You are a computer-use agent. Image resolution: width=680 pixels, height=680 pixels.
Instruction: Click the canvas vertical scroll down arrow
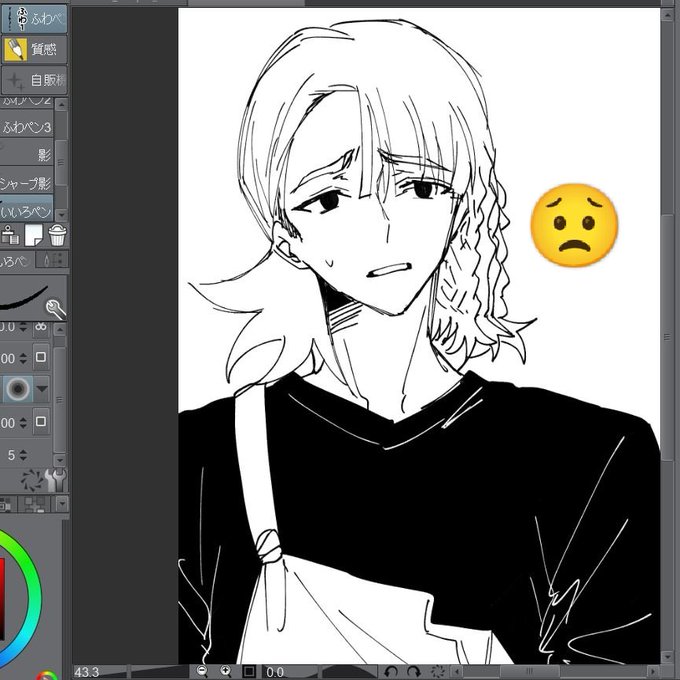pos(667,657)
